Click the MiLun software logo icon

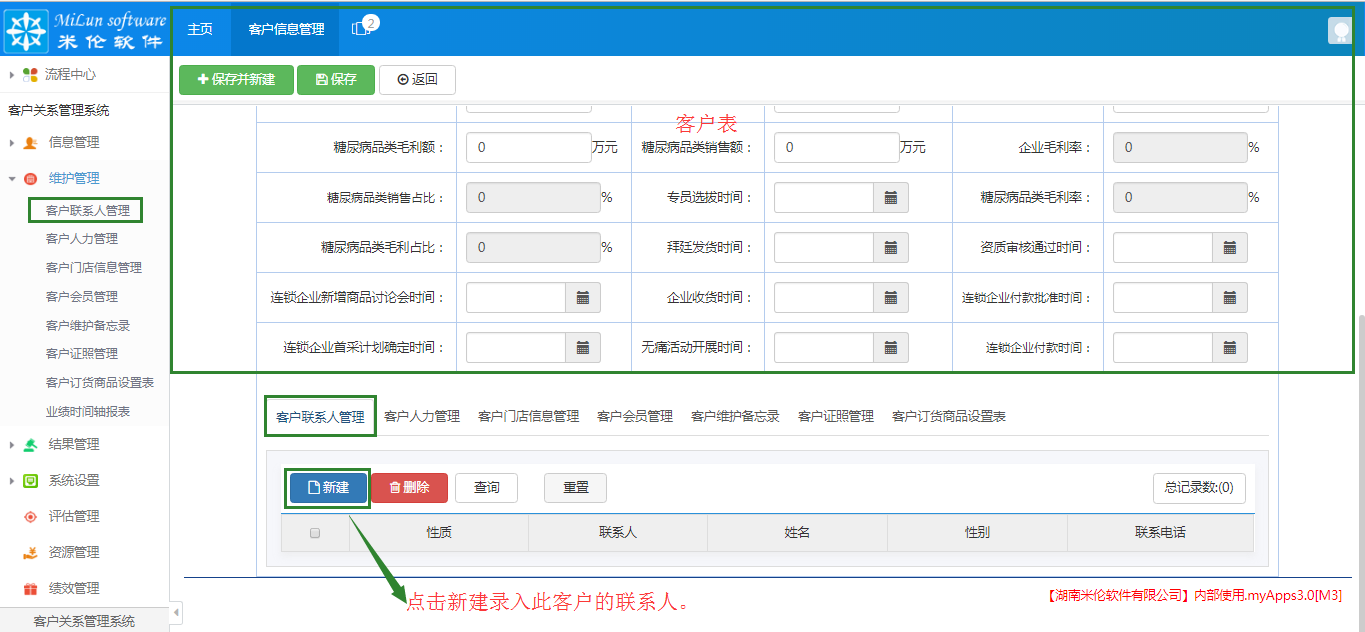pyautogui.click(x=28, y=30)
